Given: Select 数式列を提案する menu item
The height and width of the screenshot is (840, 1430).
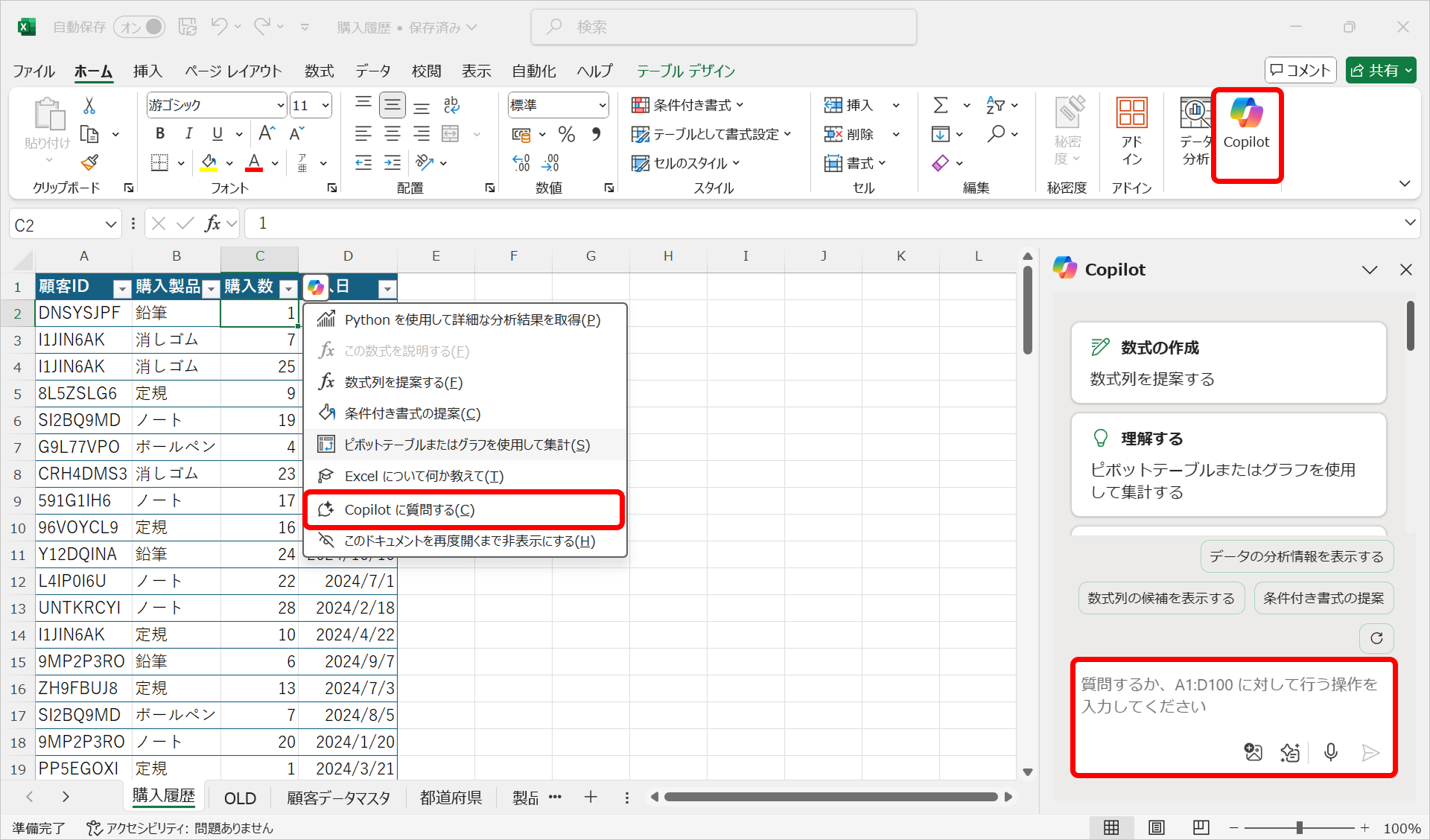Looking at the screenshot, I should point(465,382).
